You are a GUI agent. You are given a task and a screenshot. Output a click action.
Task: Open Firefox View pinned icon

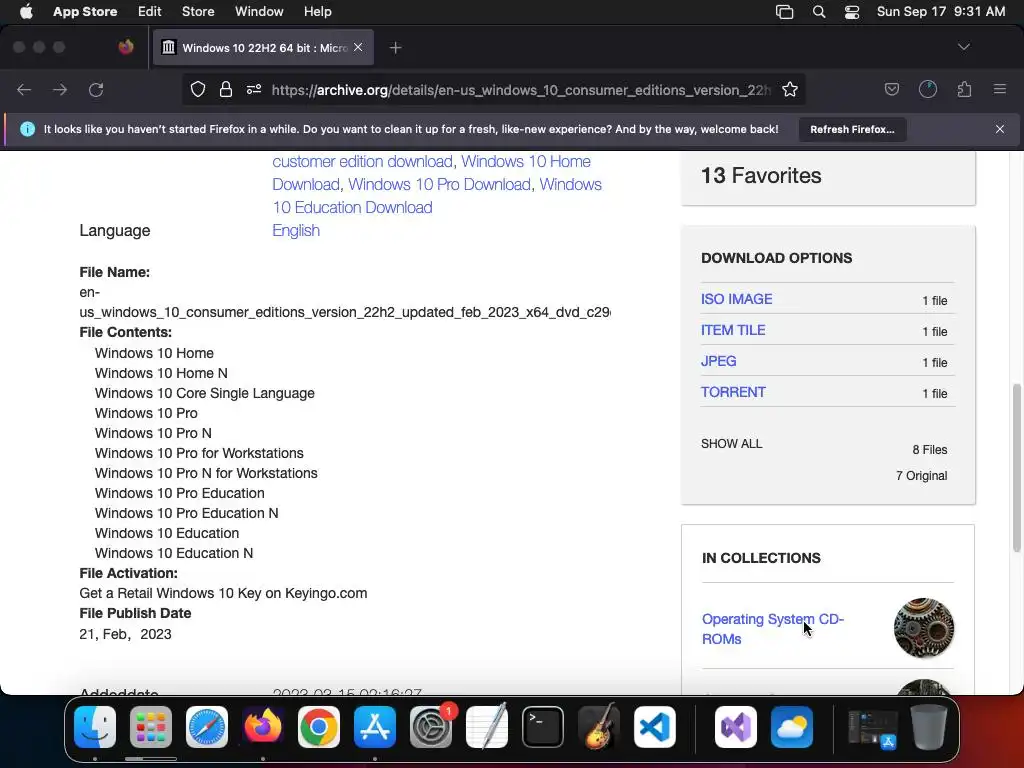point(126,47)
